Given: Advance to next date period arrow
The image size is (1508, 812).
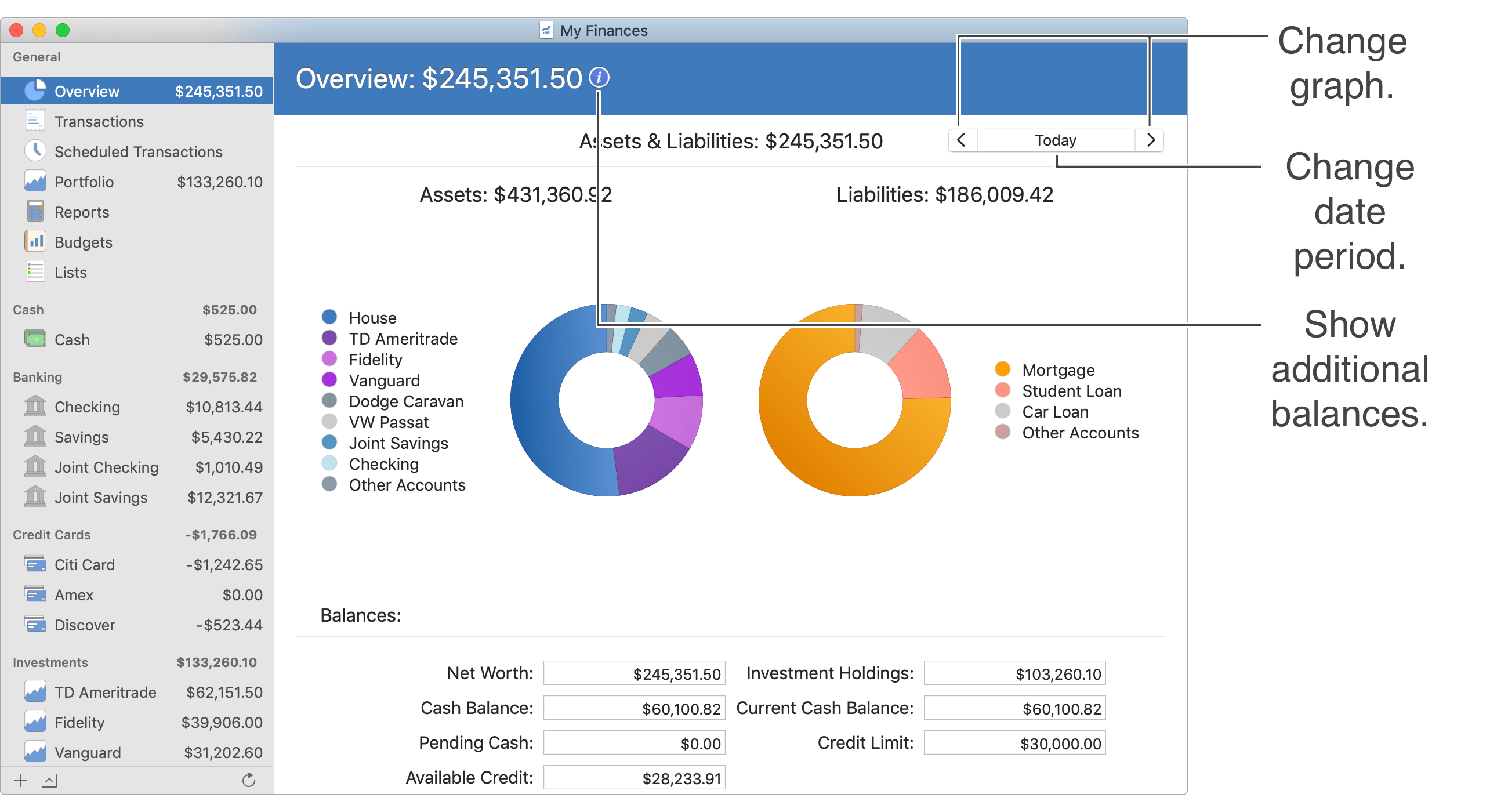Looking at the screenshot, I should click(1150, 140).
